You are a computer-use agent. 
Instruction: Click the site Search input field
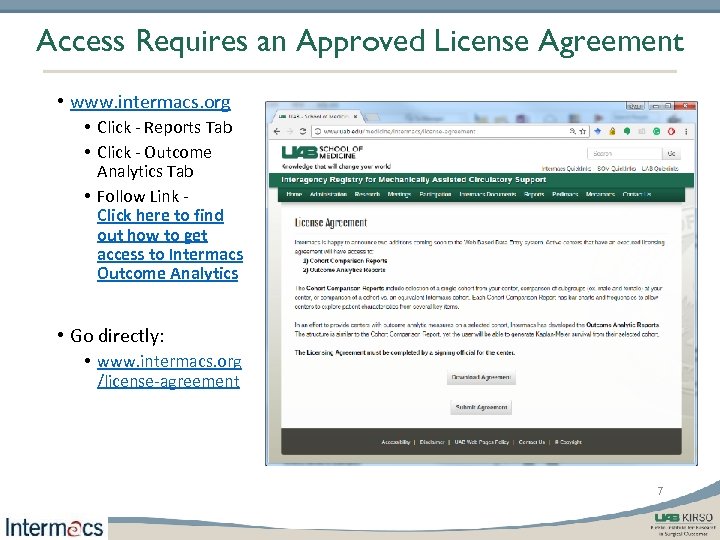(624, 153)
